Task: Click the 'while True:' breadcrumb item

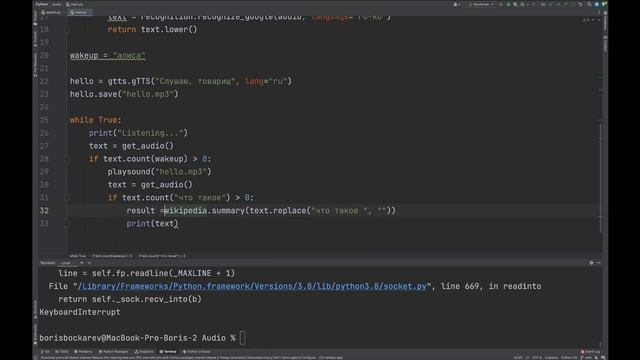Action: 78,256
